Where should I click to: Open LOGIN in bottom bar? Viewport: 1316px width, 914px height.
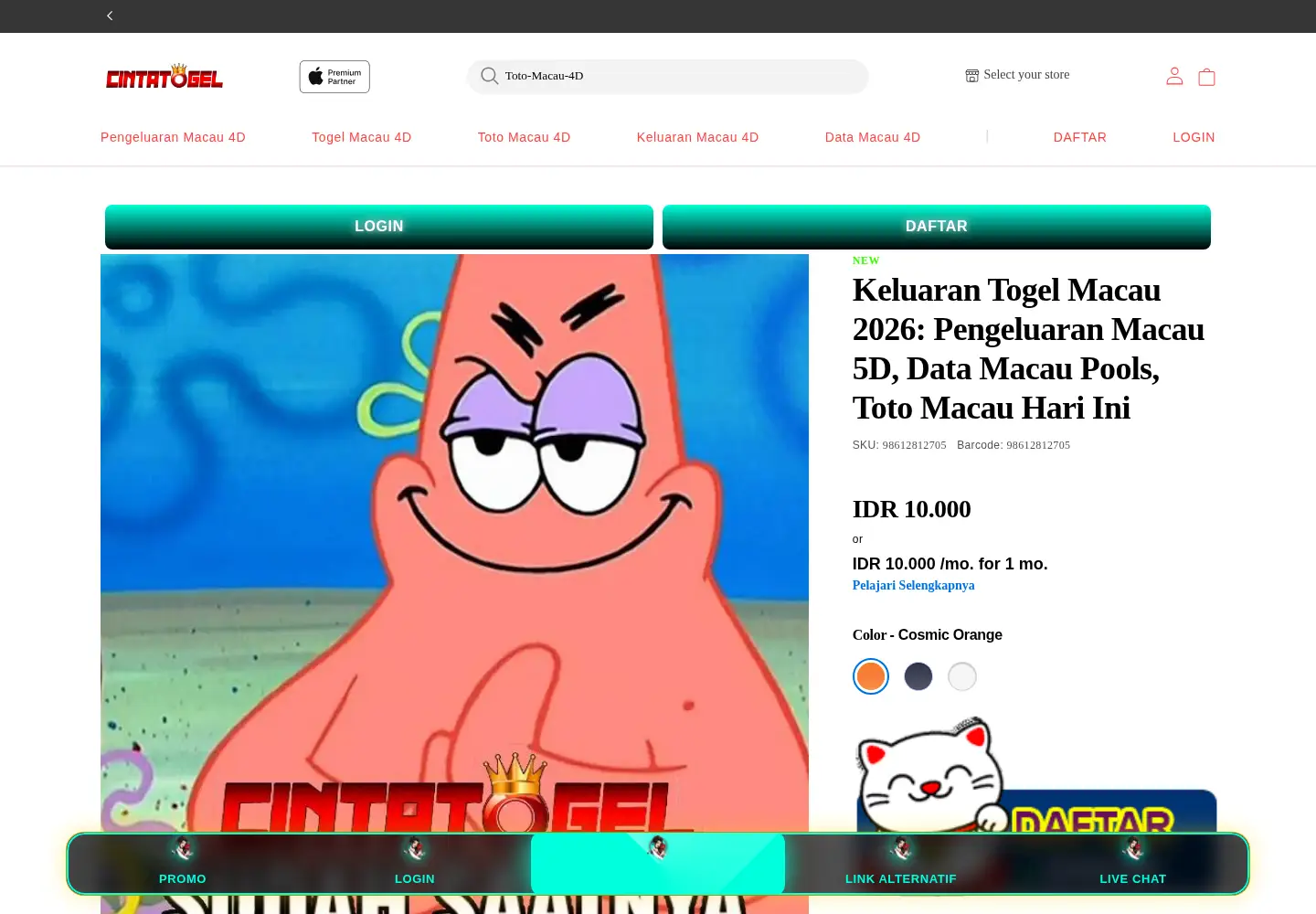click(415, 864)
